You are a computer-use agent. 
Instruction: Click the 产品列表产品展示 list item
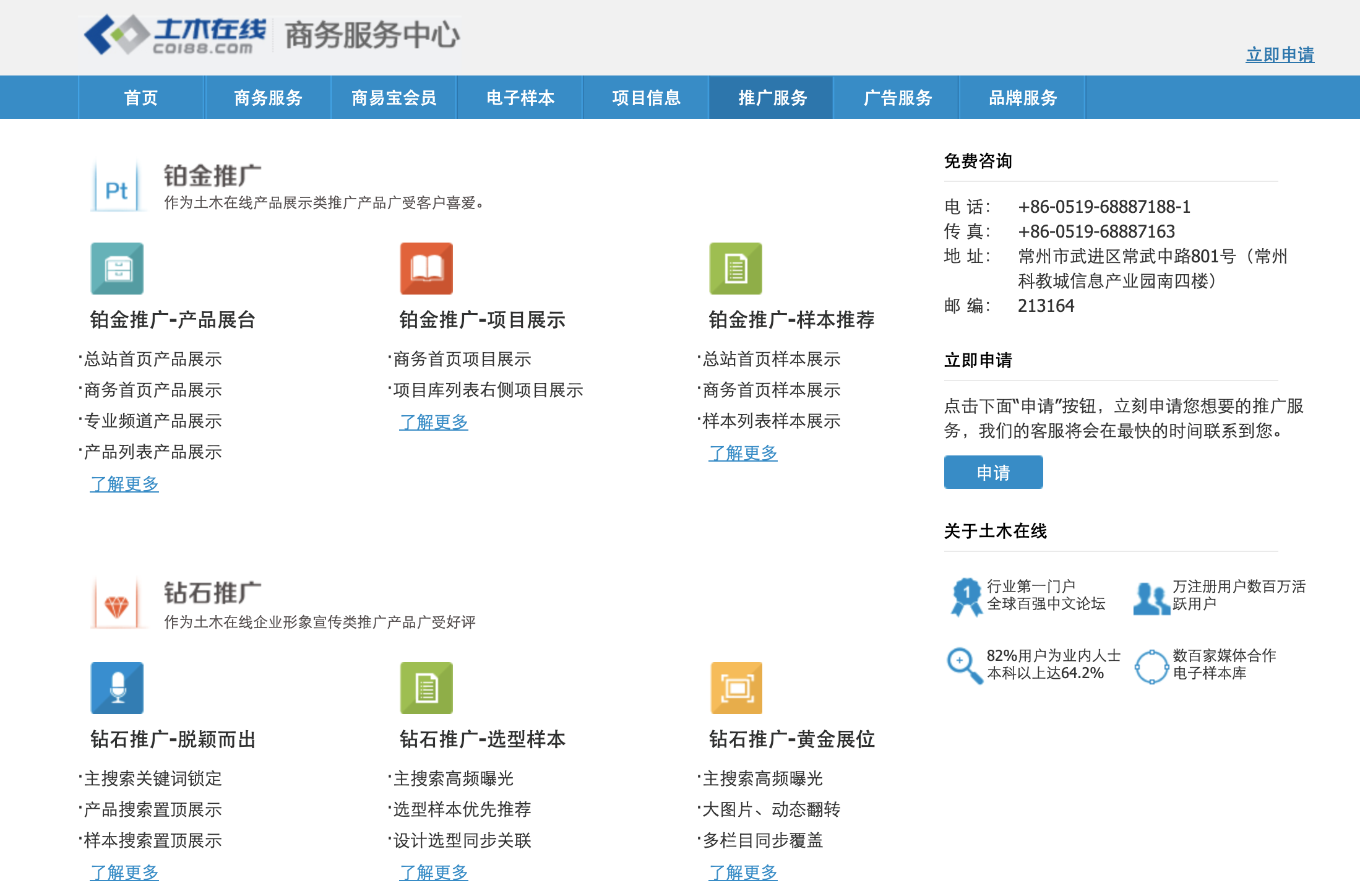pos(150,452)
